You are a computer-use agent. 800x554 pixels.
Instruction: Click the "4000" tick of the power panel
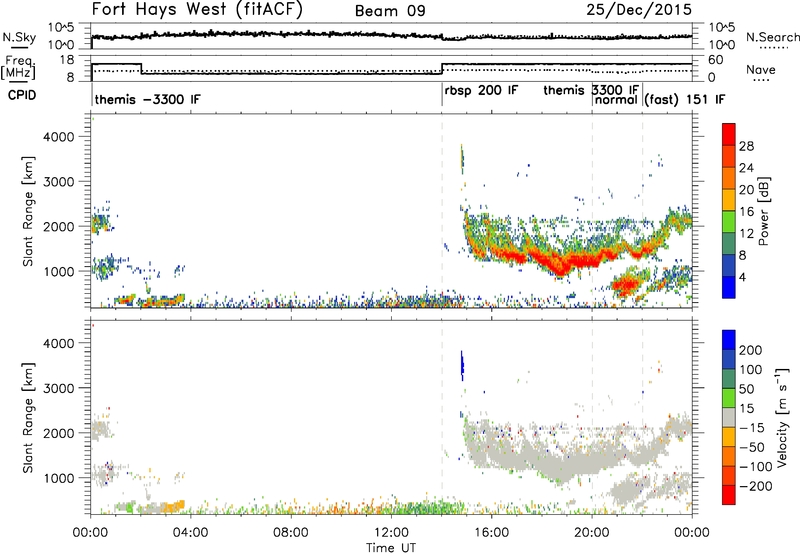[x=59, y=137]
